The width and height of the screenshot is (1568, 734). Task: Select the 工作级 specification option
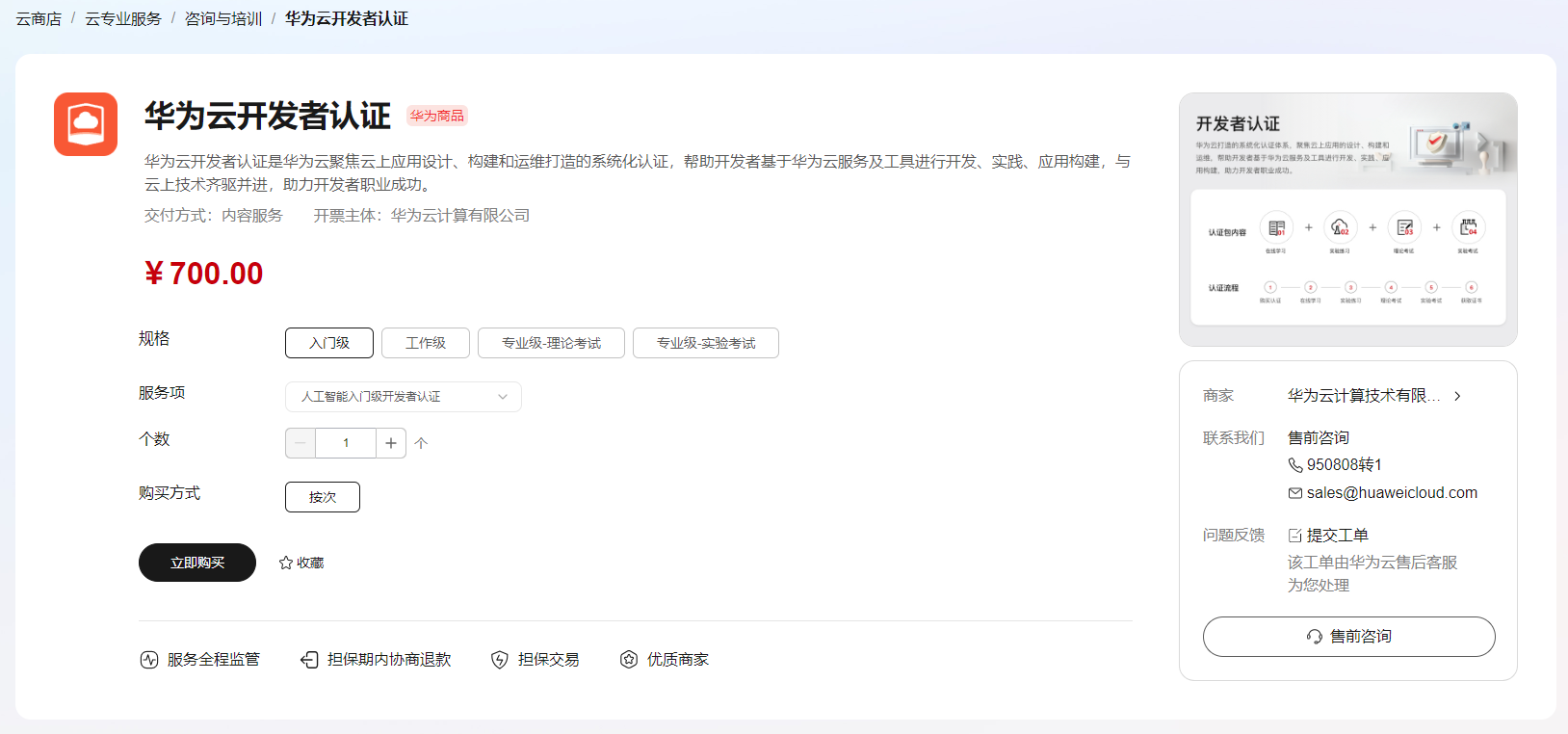[426, 343]
